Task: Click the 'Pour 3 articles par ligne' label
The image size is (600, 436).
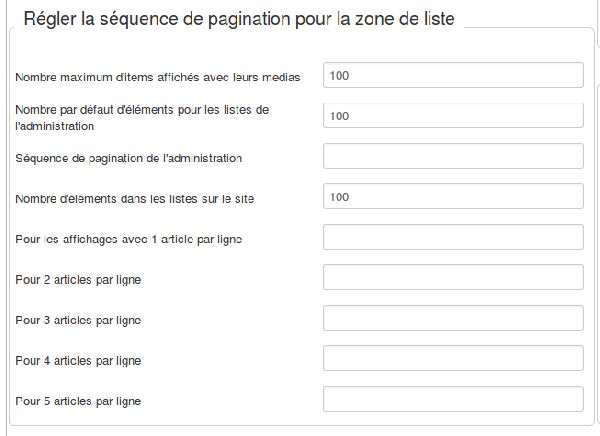Action: pyautogui.click(x=78, y=320)
